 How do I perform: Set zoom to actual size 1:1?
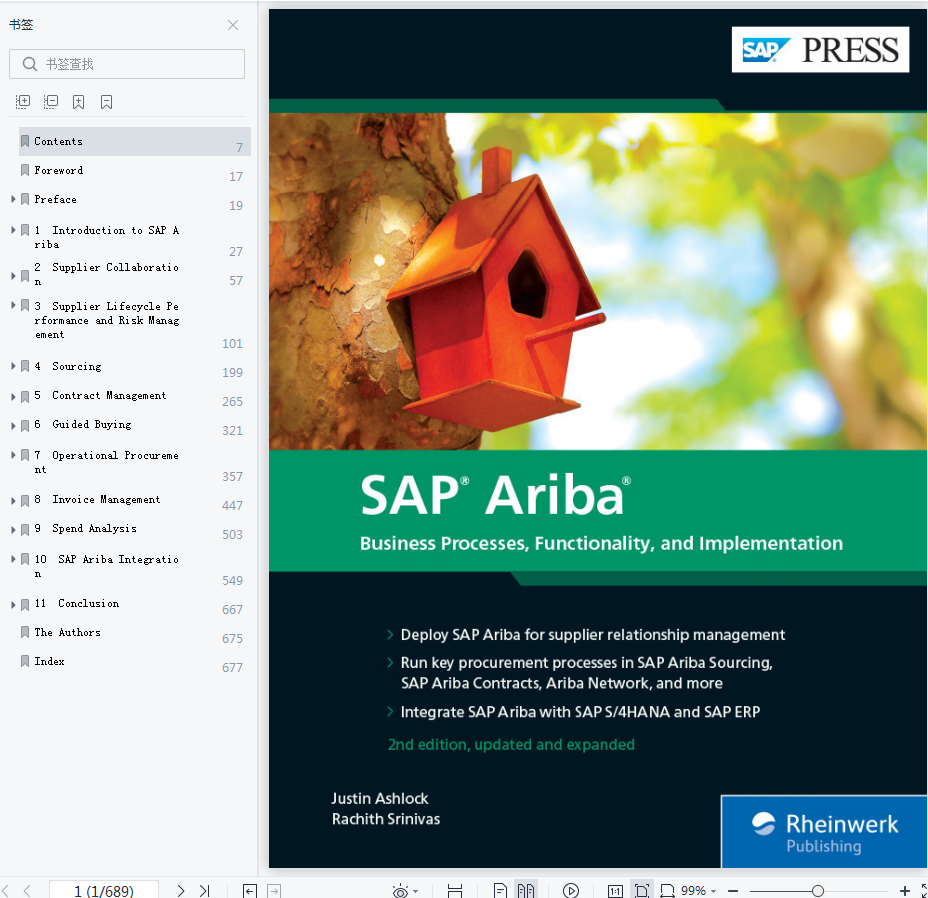pos(616,890)
